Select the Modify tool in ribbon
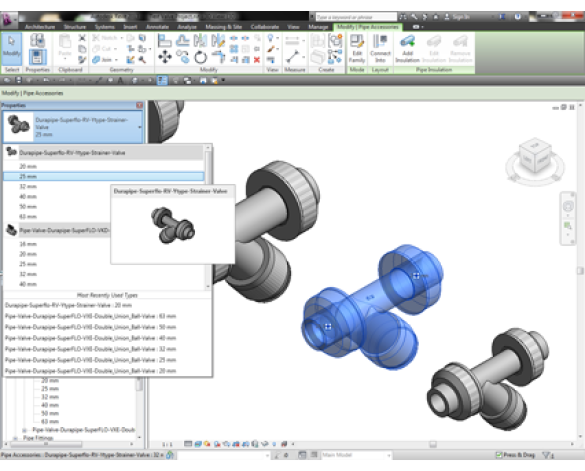The height and width of the screenshot is (471, 585). click(x=12, y=49)
